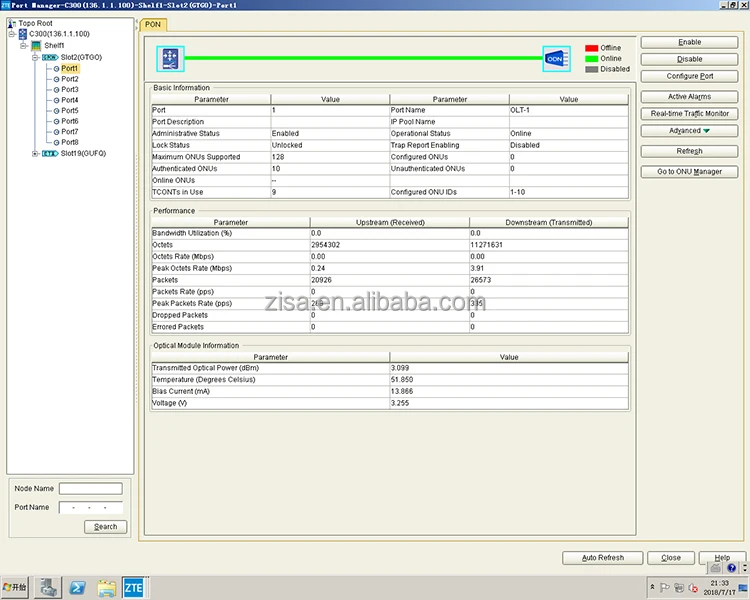Viewport: 750px width, 600px height.
Task: Collapse the C300(136.1.1.100) tree node
Action: click(11, 34)
